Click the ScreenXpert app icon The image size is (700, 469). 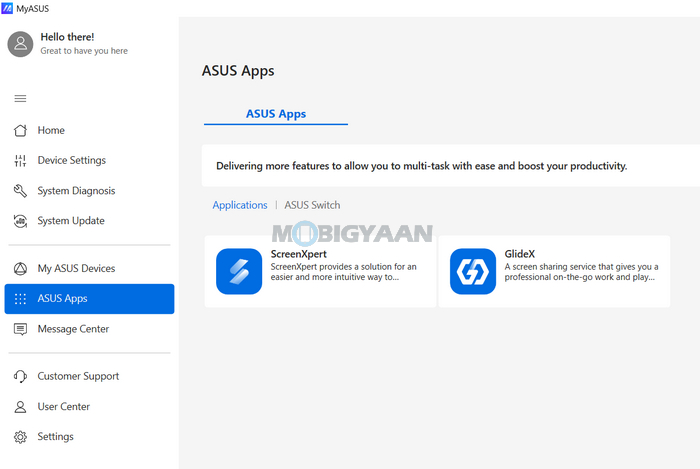pyautogui.click(x=239, y=271)
